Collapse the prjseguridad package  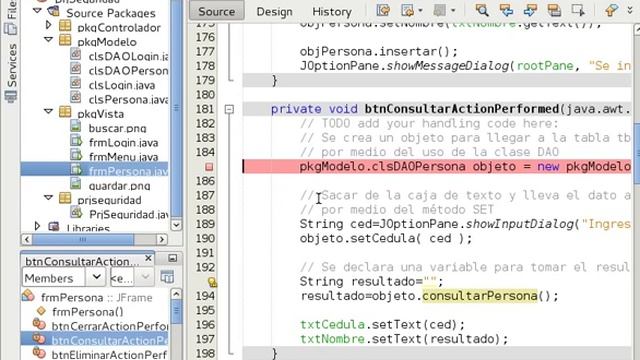pyautogui.click(x=49, y=198)
